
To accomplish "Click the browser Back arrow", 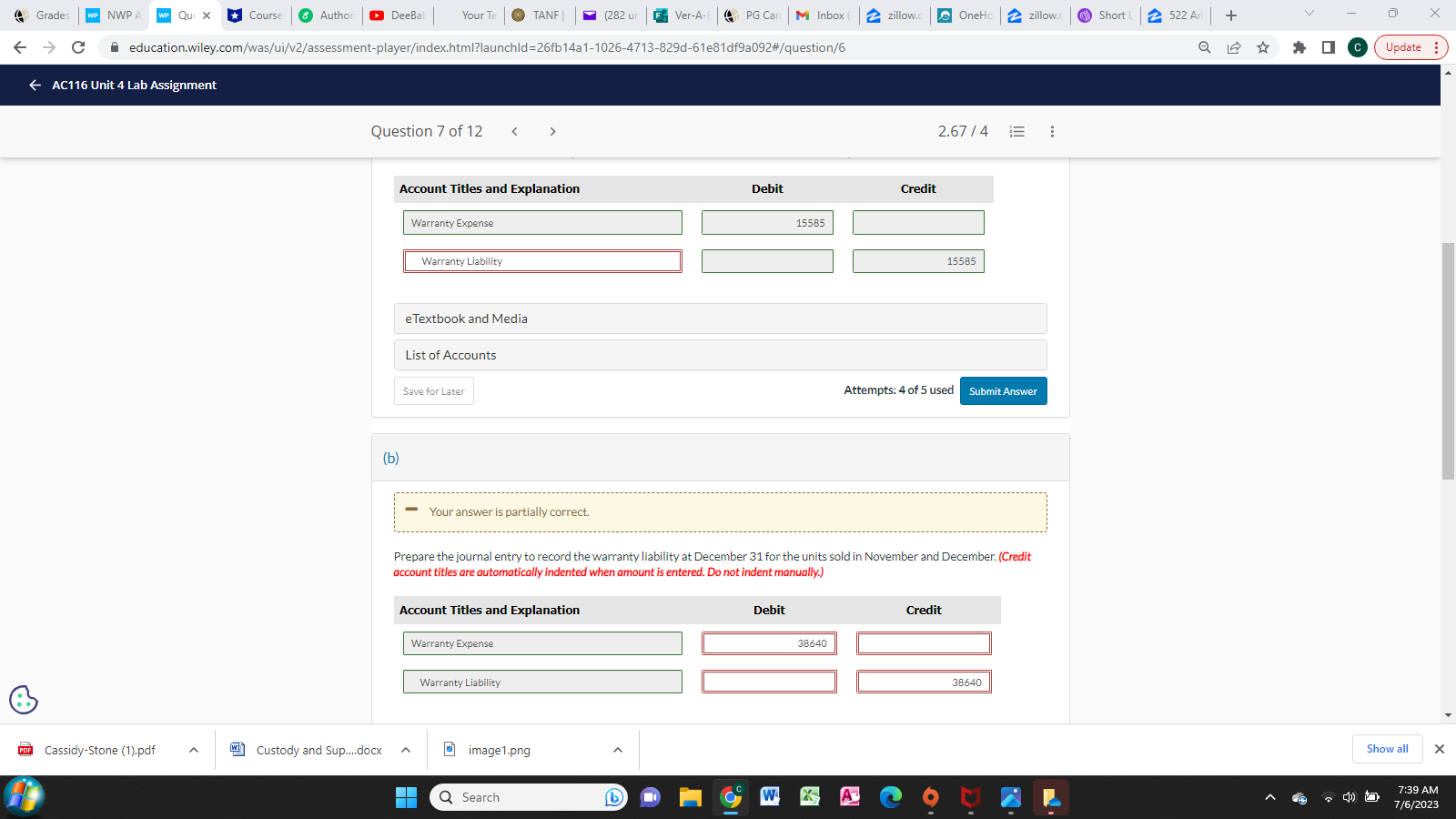I will click(x=20, y=47).
